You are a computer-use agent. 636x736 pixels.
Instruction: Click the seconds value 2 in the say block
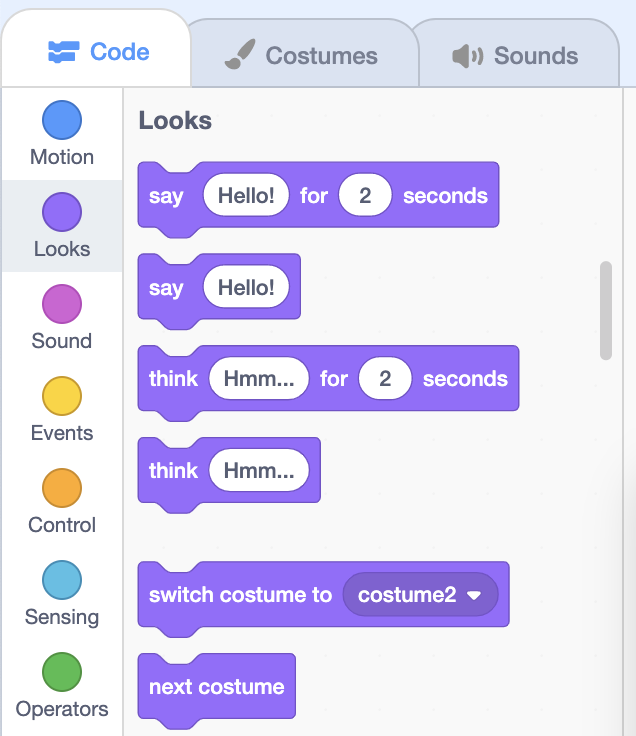365,195
